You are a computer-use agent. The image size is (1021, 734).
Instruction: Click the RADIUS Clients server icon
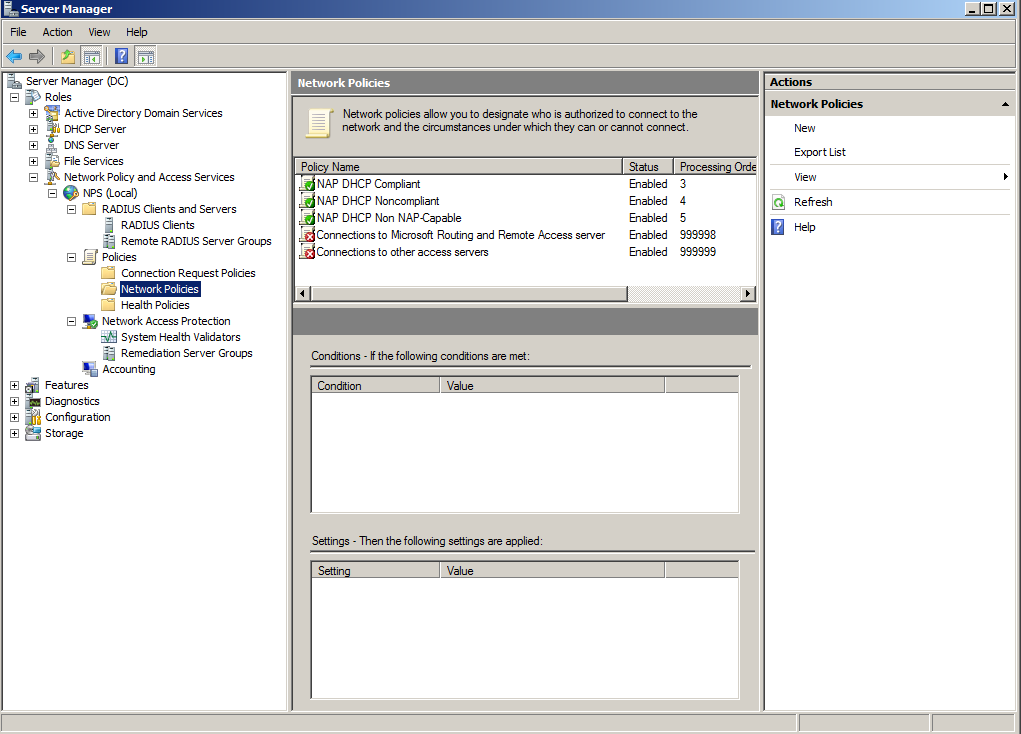coord(109,225)
